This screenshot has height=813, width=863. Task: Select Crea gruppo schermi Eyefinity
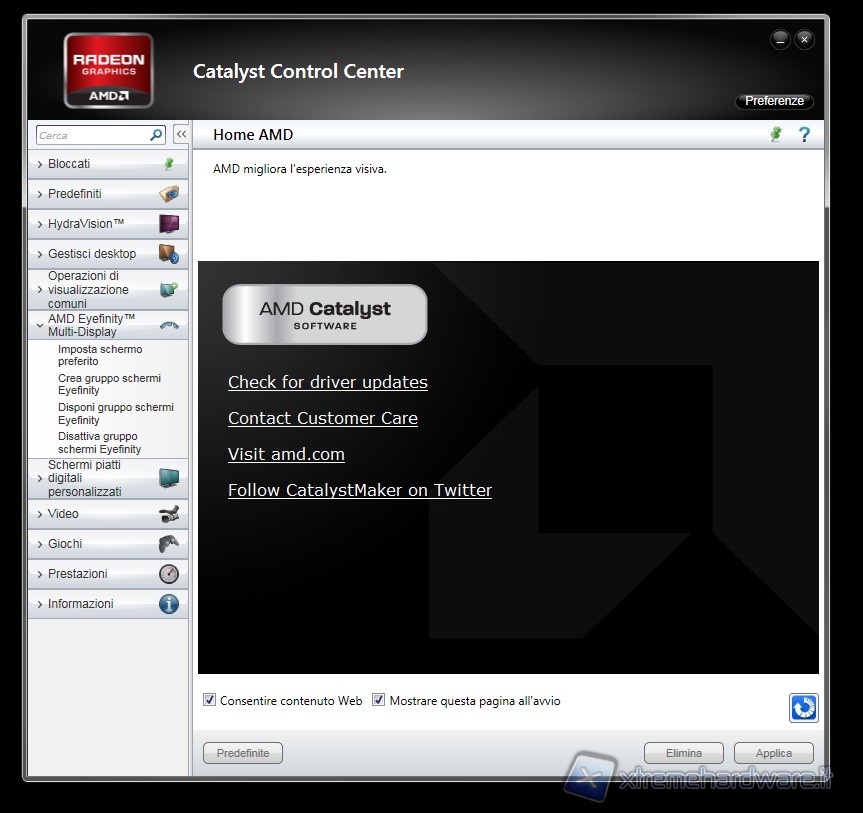point(109,384)
